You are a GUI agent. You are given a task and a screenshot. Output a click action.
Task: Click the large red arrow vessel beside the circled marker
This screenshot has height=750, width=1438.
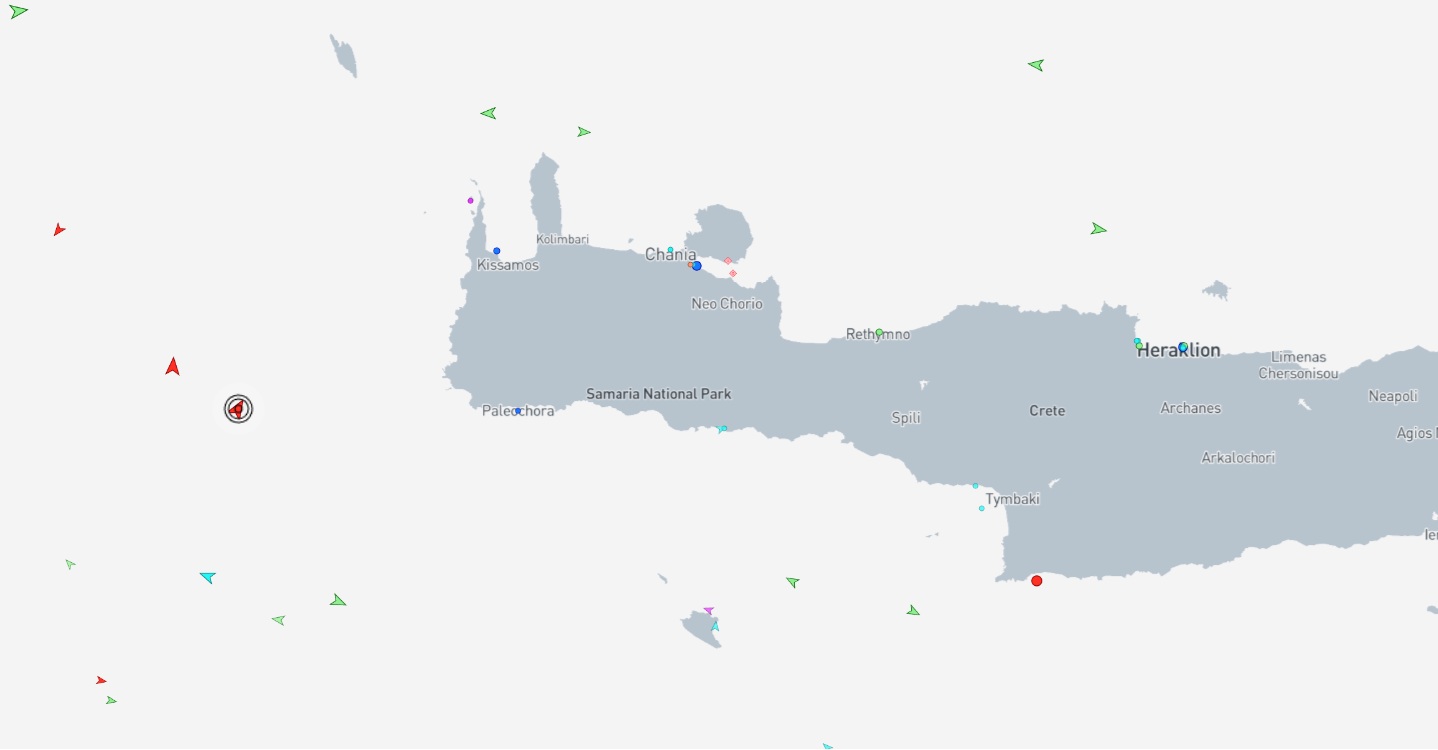(x=173, y=367)
